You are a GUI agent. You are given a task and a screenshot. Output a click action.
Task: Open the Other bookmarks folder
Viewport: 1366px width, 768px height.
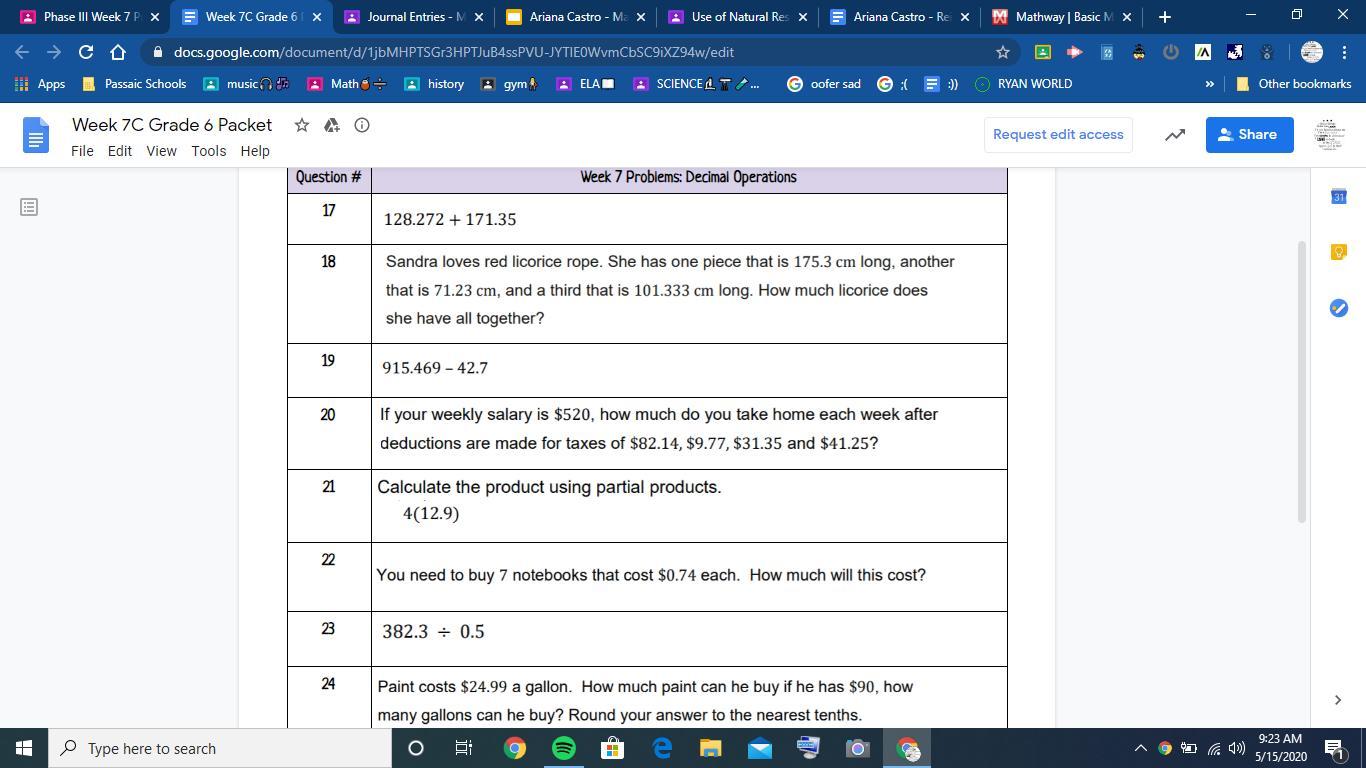[1294, 84]
